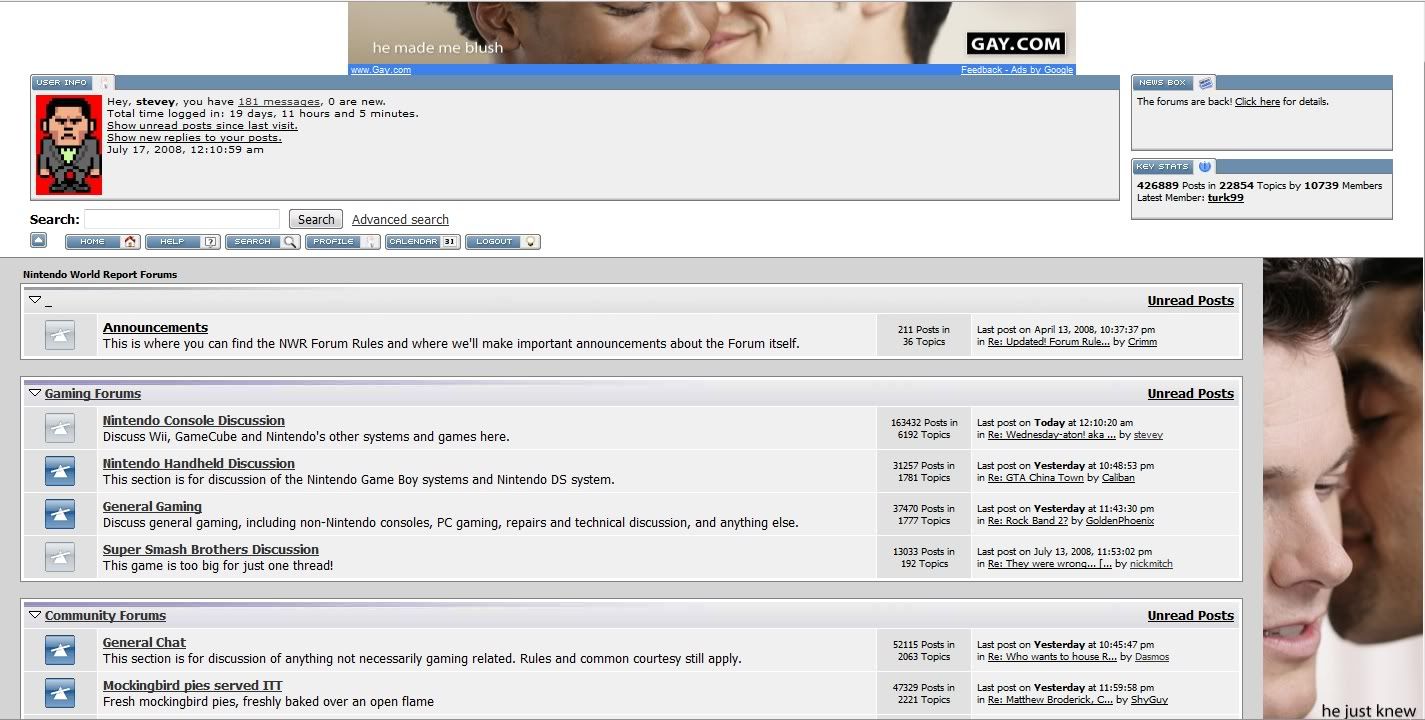Image resolution: width=1425 pixels, height=720 pixels.
Task: Open the Search menu button
Action: pyautogui.click(x=263, y=242)
